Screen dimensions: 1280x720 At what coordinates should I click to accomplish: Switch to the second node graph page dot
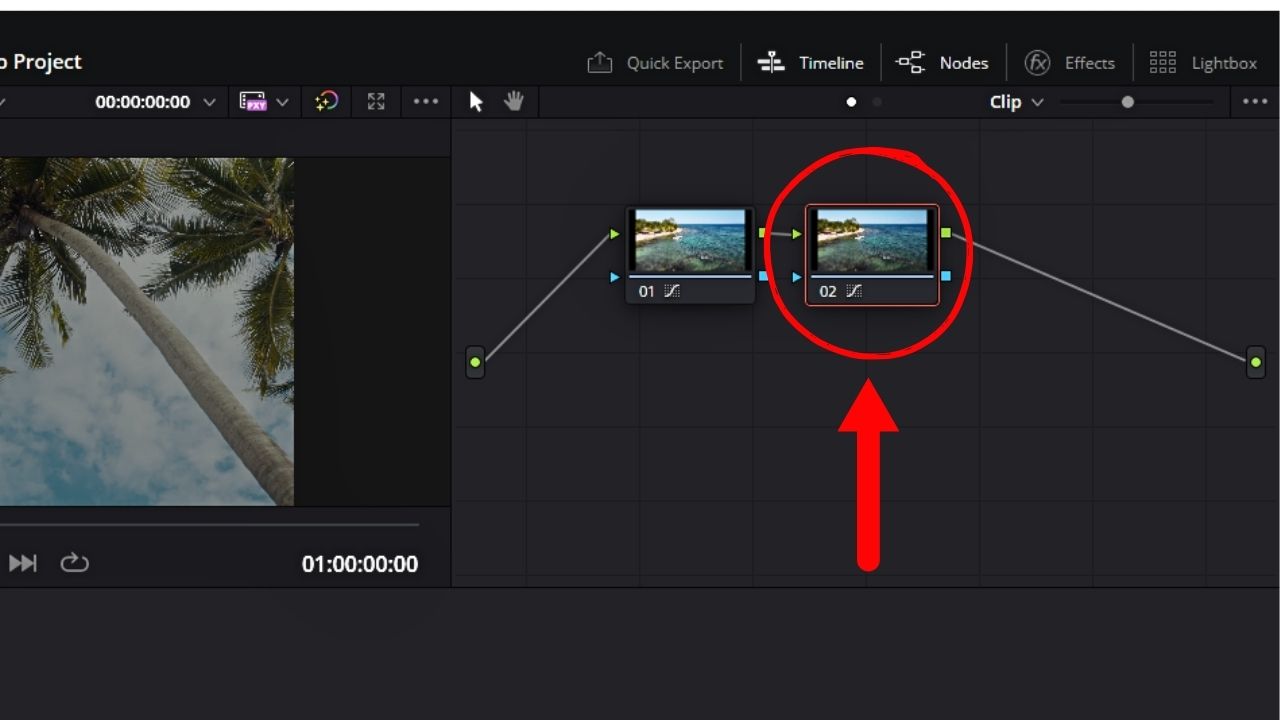pos(876,102)
